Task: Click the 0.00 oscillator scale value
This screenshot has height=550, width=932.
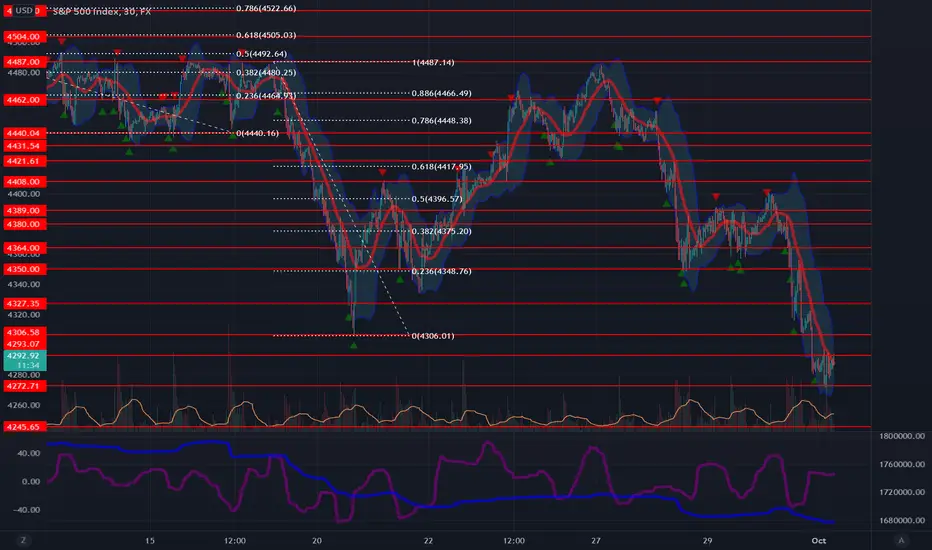Action: (31, 482)
